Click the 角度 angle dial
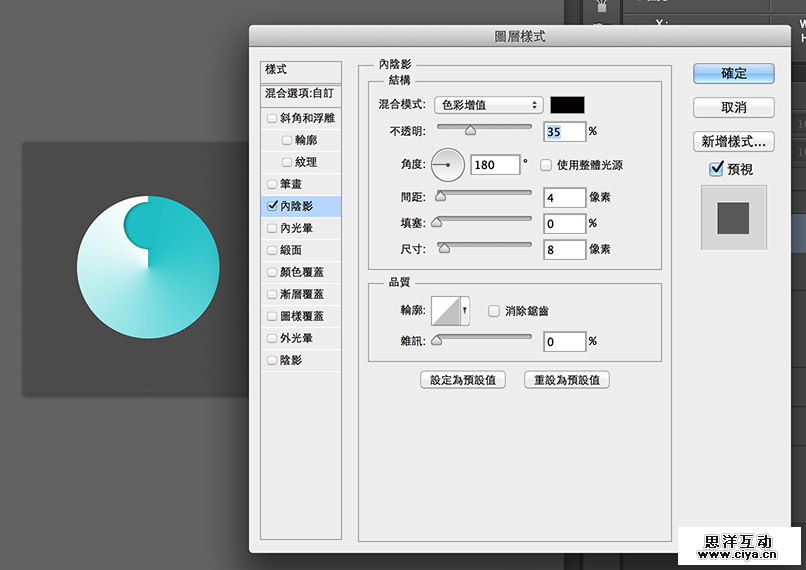Image resolution: width=806 pixels, height=570 pixels. (448, 165)
